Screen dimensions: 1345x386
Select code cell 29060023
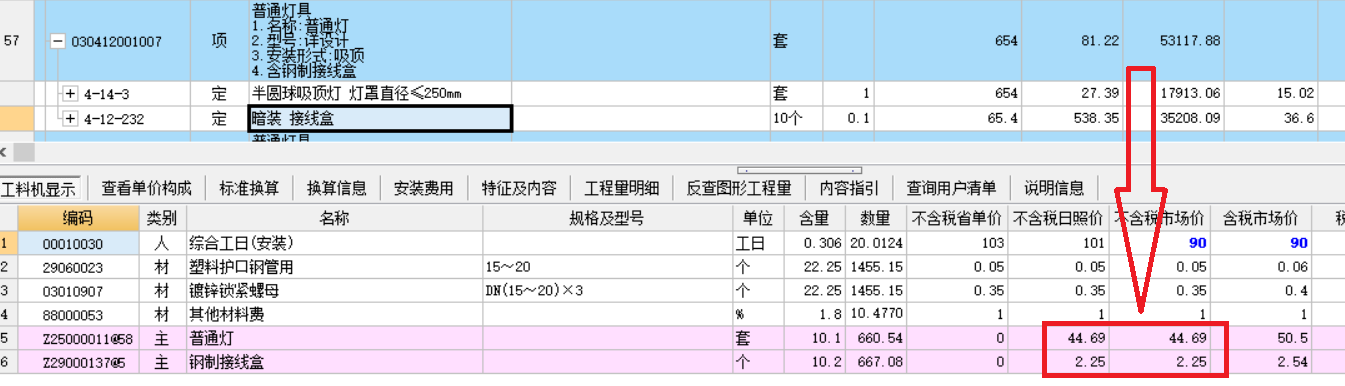[77, 266]
